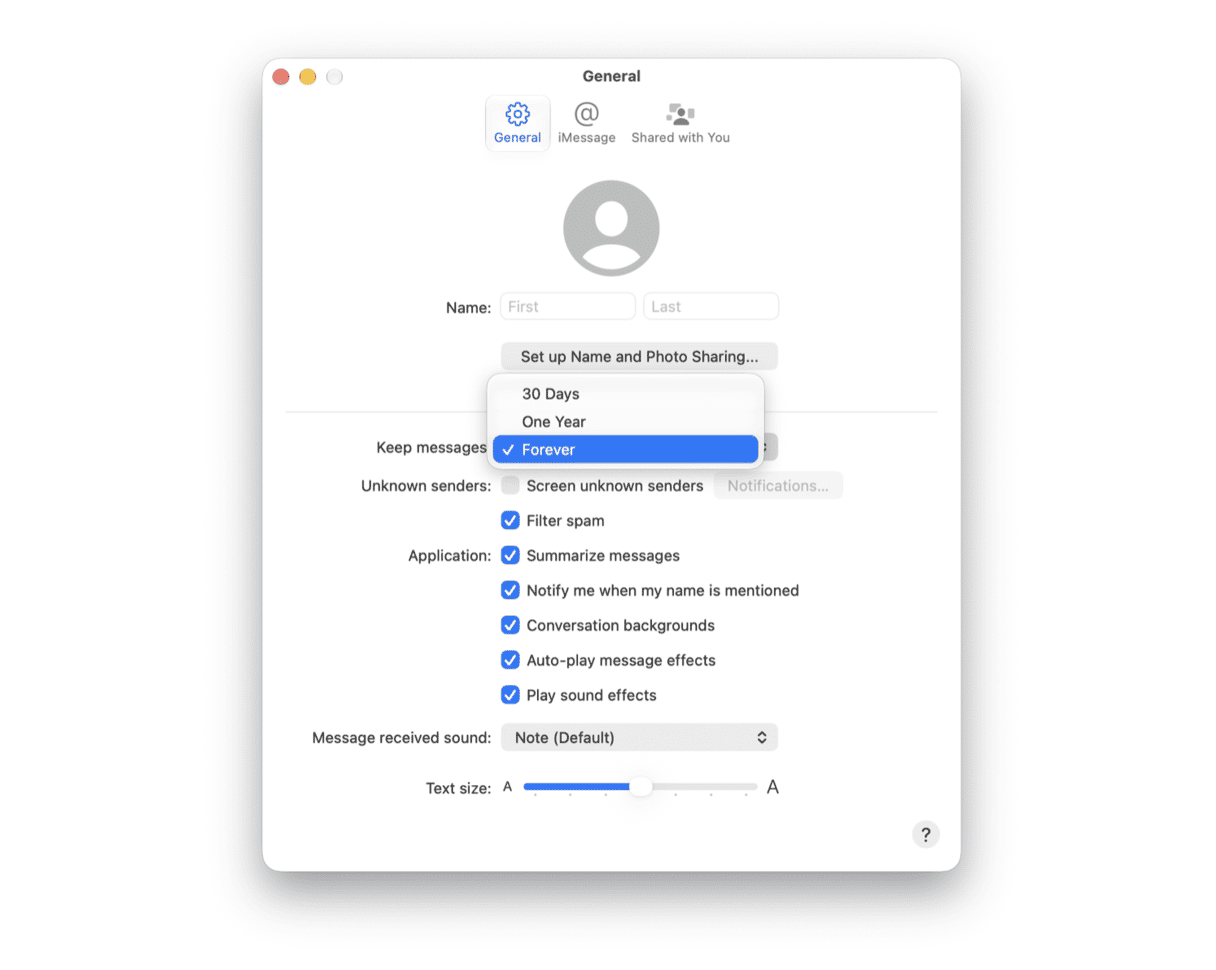Viewport: 1216px width, 970px height.
Task: Click the Text size slider handle
Action: tap(641, 787)
